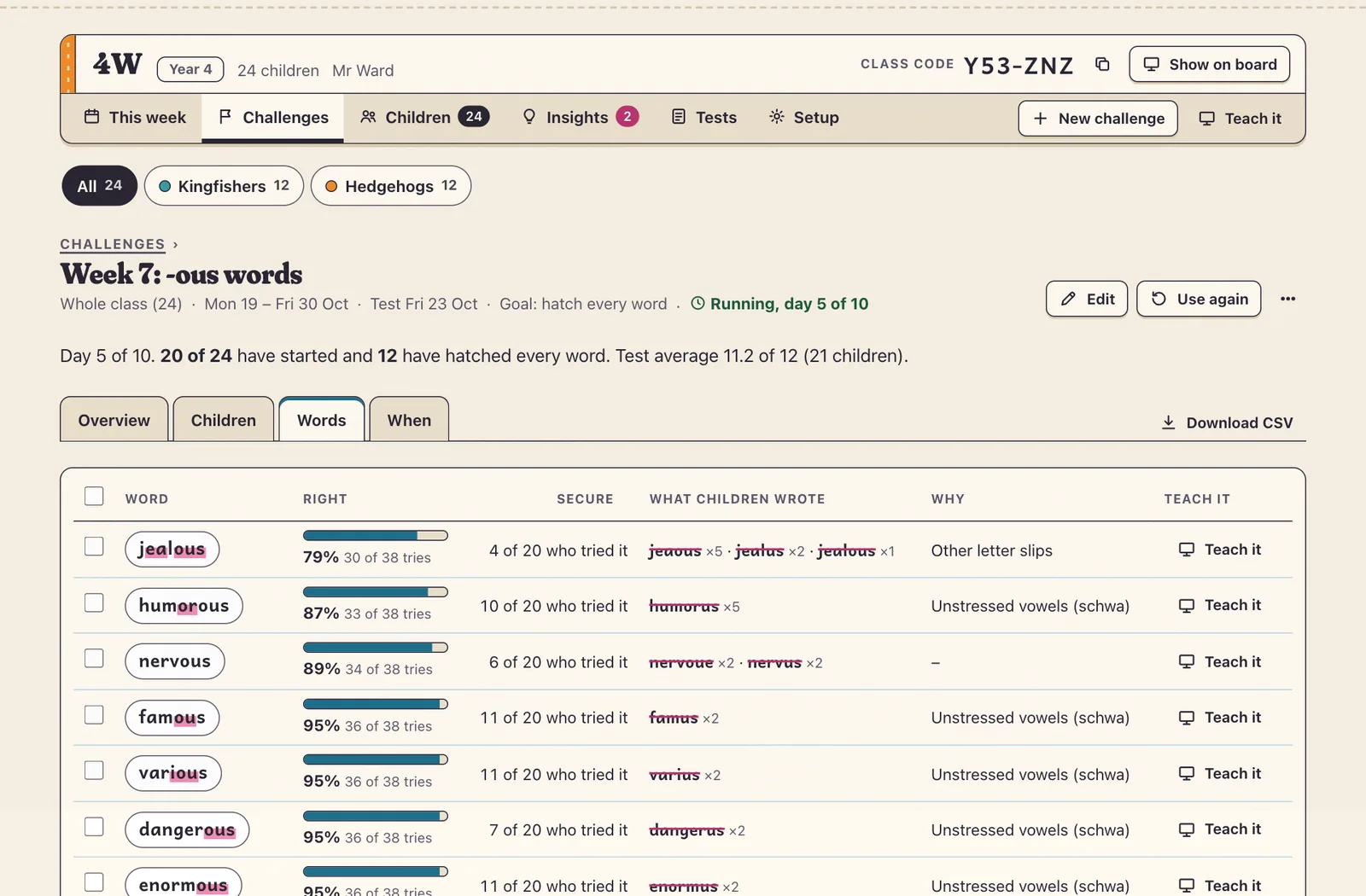Open the This week tab
1366x896 pixels.
tap(135, 118)
